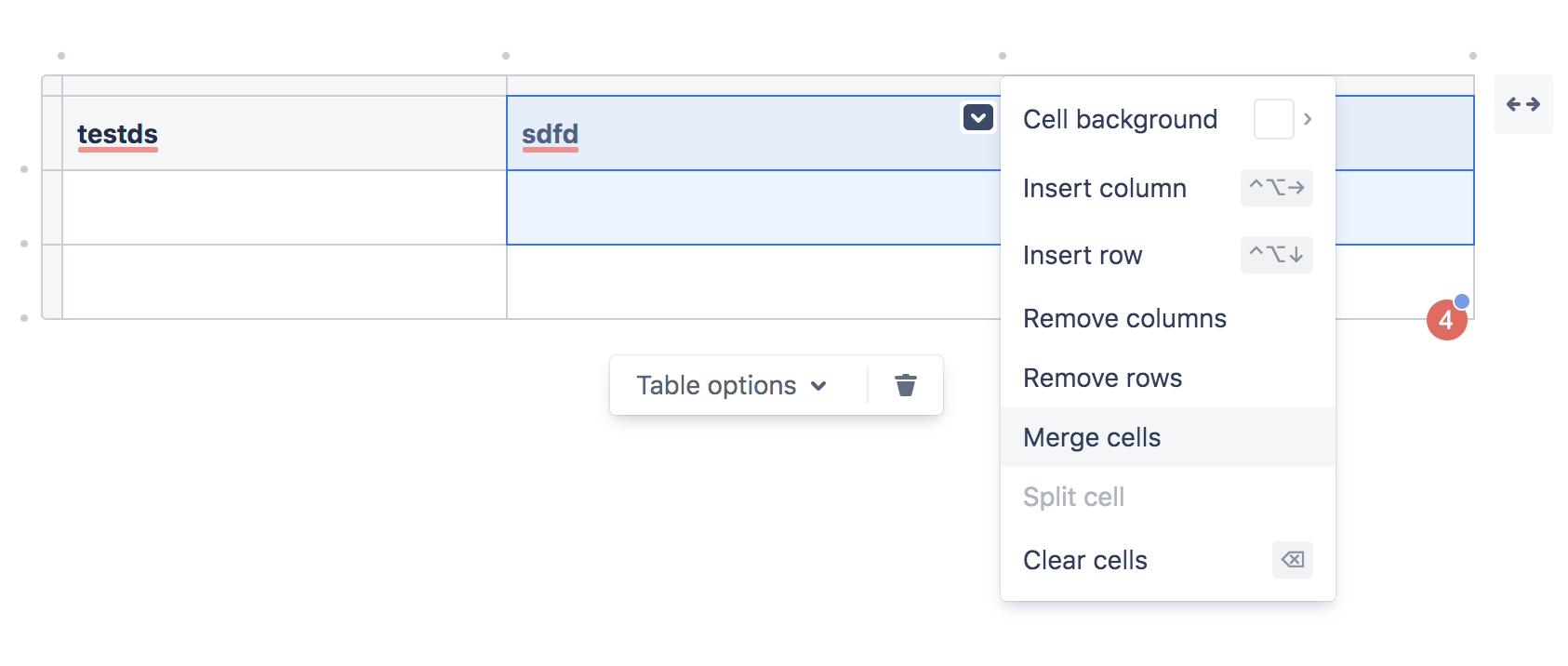Click the table width resize arrows icon

[x=1522, y=104]
